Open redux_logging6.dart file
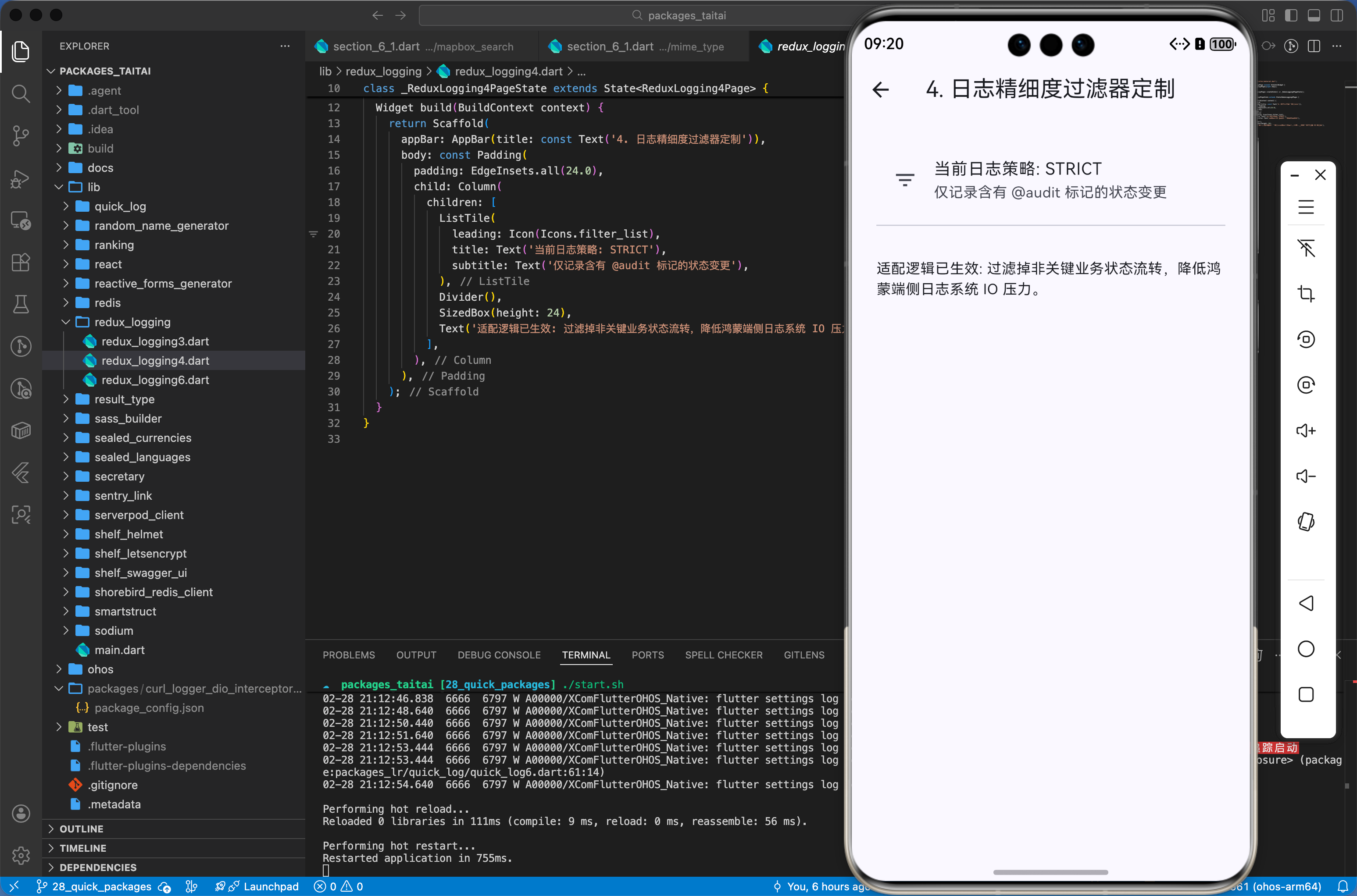Image resolution: width=1357 pixels, height=896 pixels. [155, 380]
